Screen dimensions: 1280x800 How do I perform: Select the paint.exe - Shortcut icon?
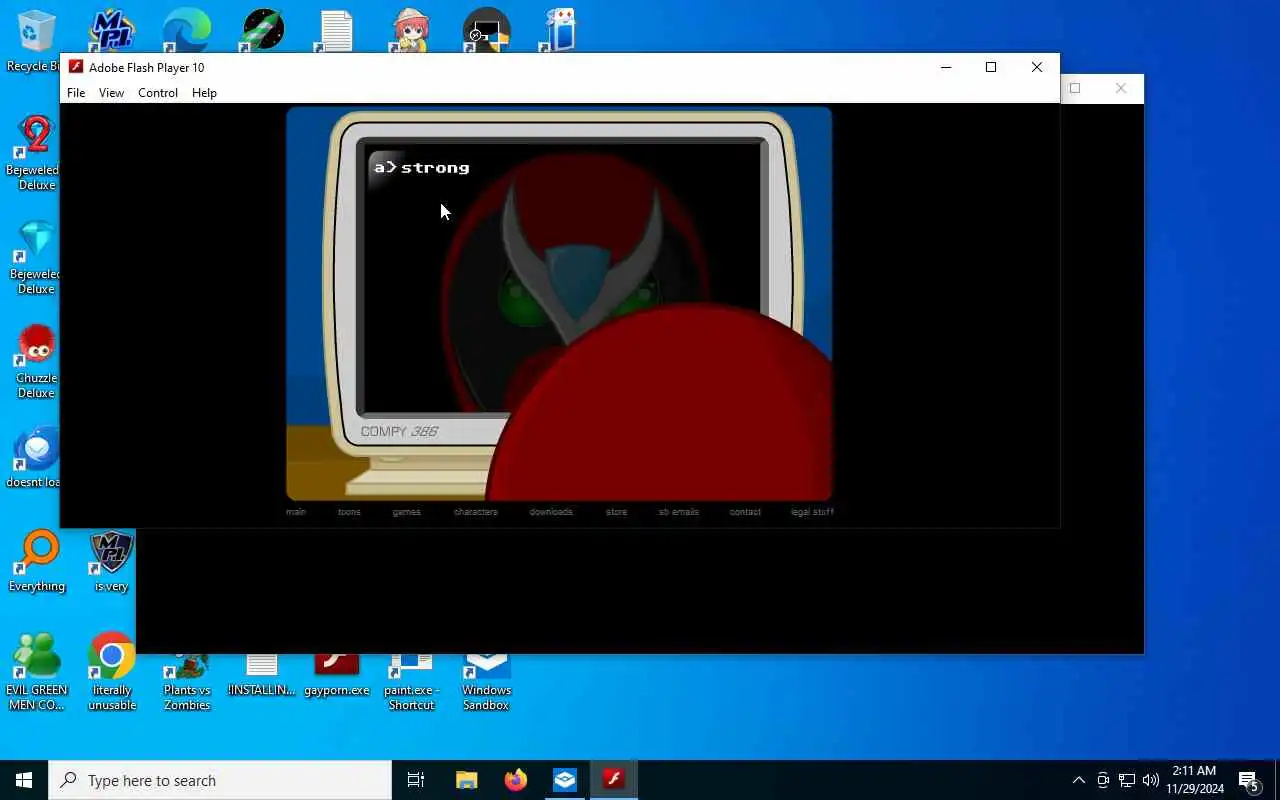tap(411, 681)
